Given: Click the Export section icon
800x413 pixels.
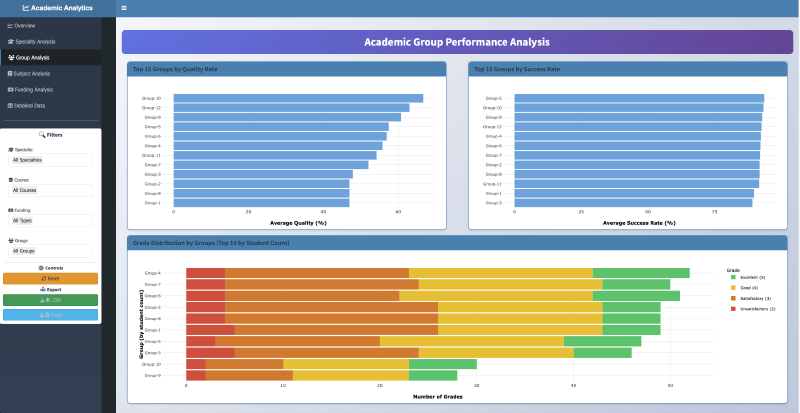Looking at the screenshot, I should tap(43, 289).
